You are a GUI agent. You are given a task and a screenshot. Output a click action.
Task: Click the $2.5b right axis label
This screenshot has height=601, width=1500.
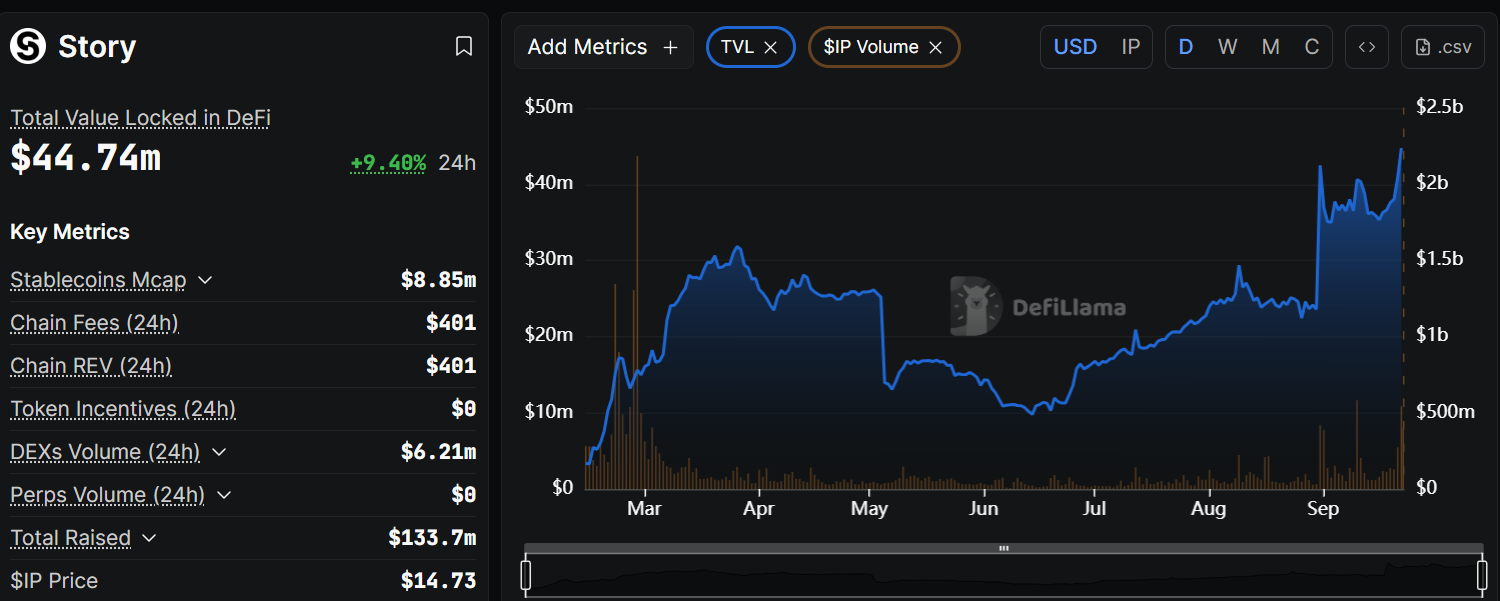click(x=1440, y=107)
